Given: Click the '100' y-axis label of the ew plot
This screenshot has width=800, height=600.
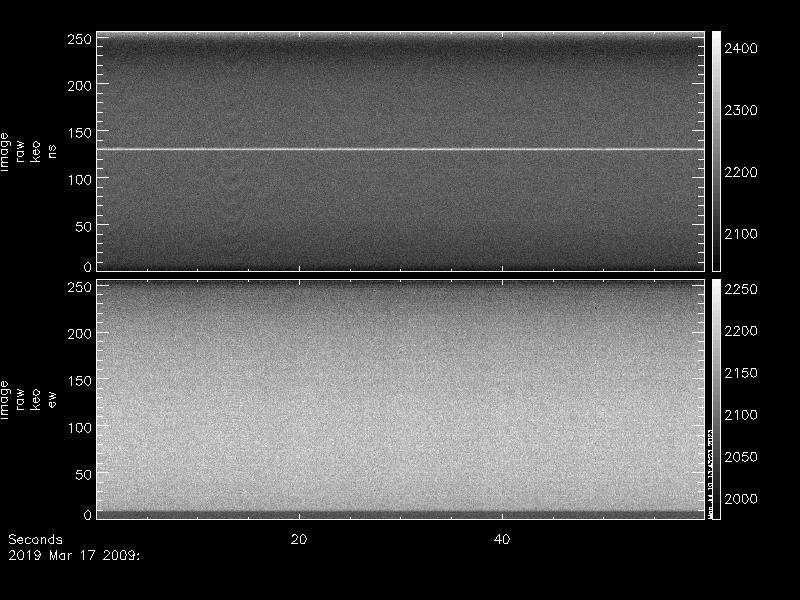Looking at the screenshot, I should click(80, 428).
